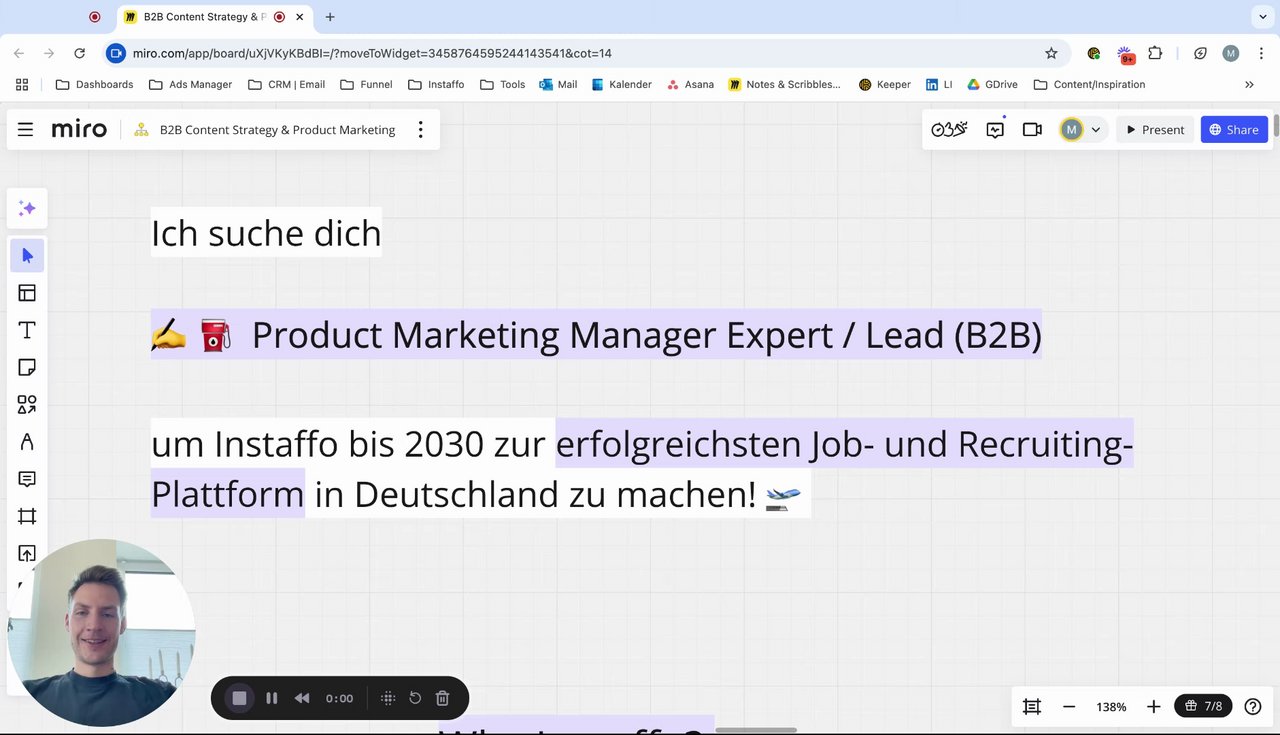Bookmark this page with the star
Image resolution: width=1280 pixels, height=735 pixels.
point(1051,53)
